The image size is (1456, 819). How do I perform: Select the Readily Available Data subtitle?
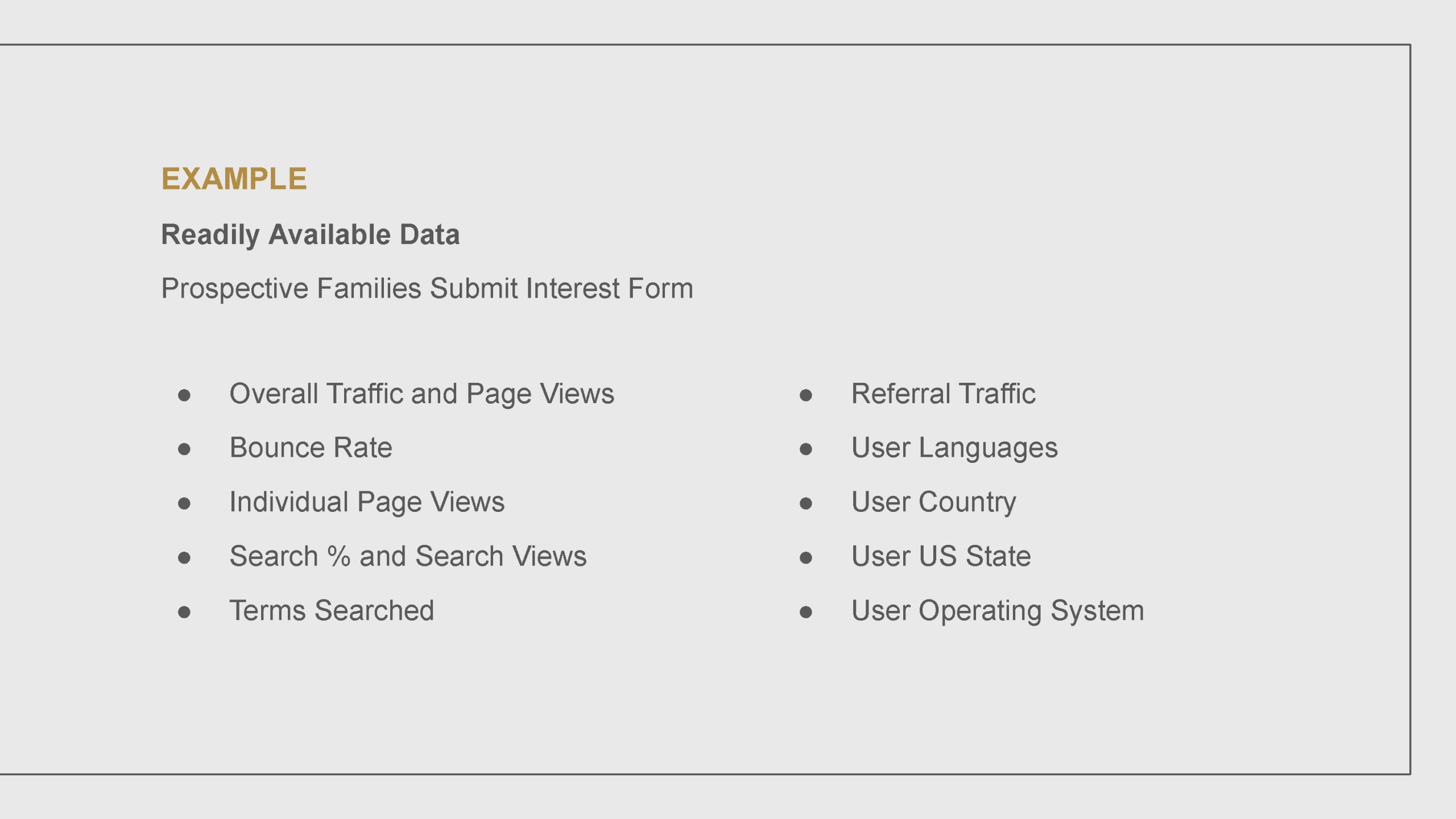point(310,235)
